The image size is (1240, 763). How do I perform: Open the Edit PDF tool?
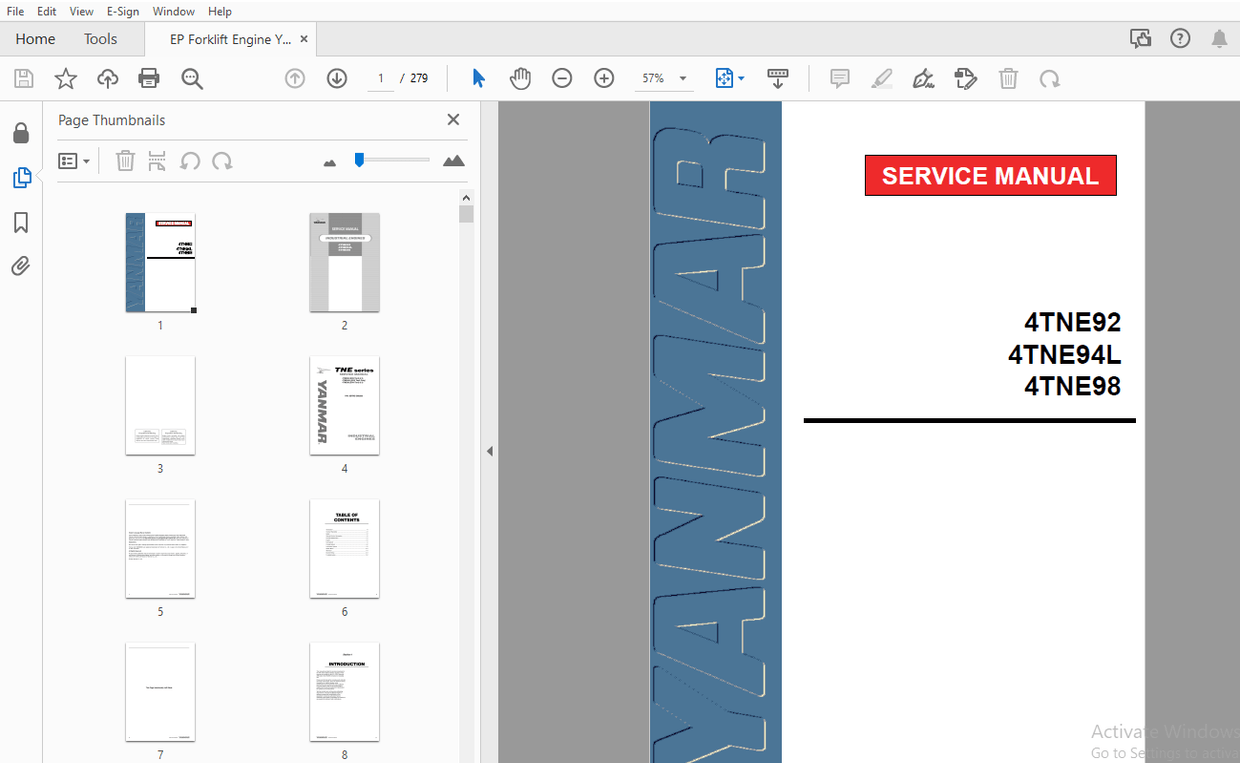pos(965,78)
